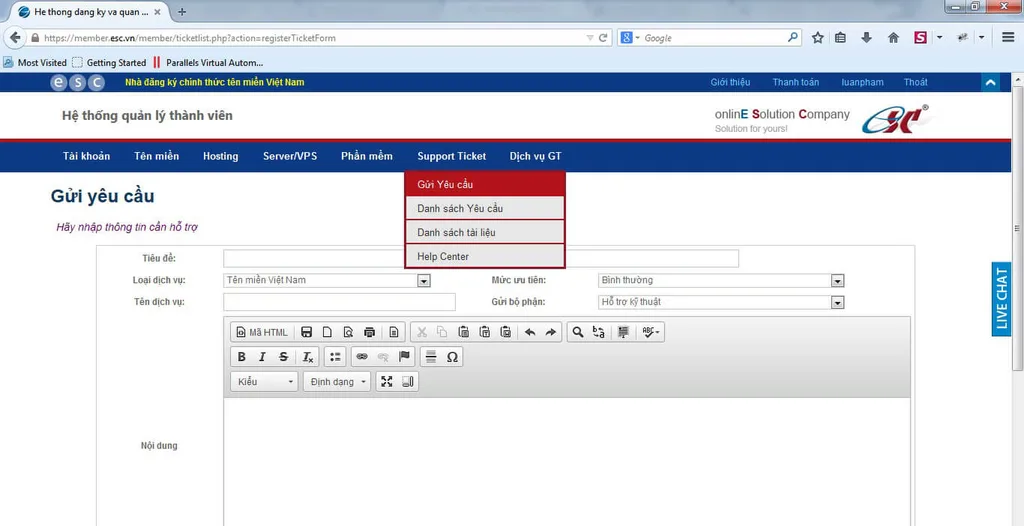Select Danh sách Yêu cầu menu entry
The width and height of the screenshot is (1024, 526).
click(x=485, y=208)
